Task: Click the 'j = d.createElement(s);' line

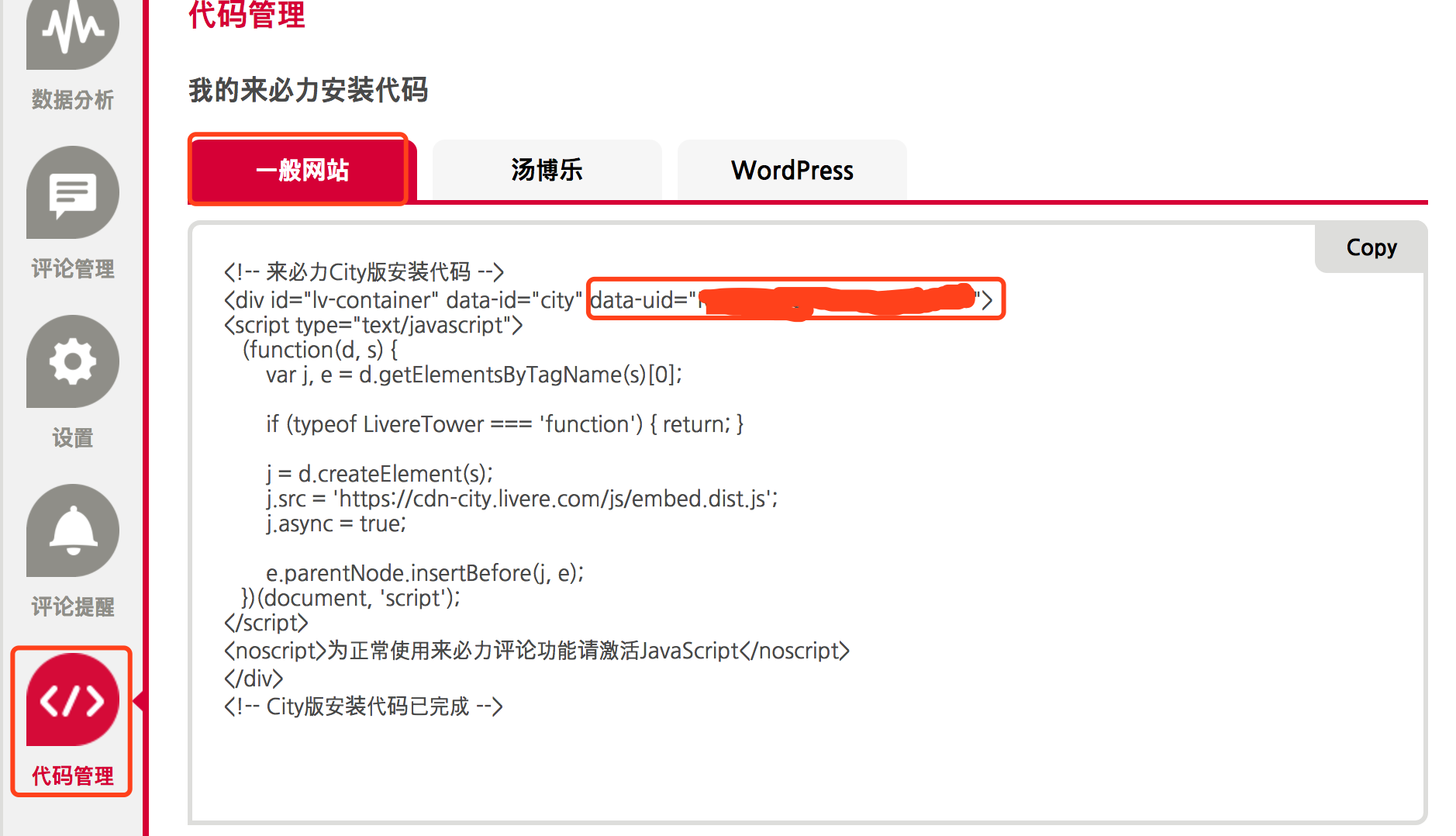Action: pyautogui.click(x=379, y=474)
